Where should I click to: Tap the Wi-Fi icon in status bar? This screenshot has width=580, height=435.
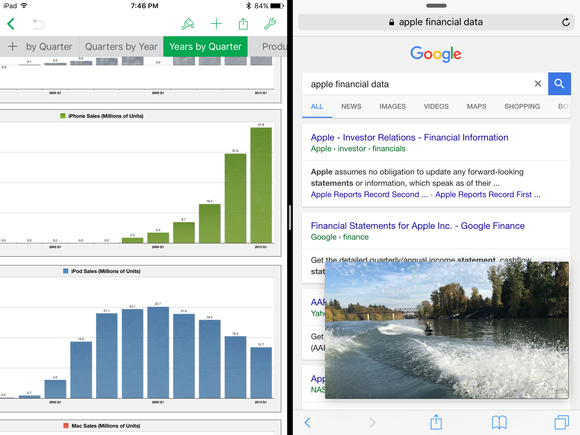pyautogui.click(x=24, y=6)
